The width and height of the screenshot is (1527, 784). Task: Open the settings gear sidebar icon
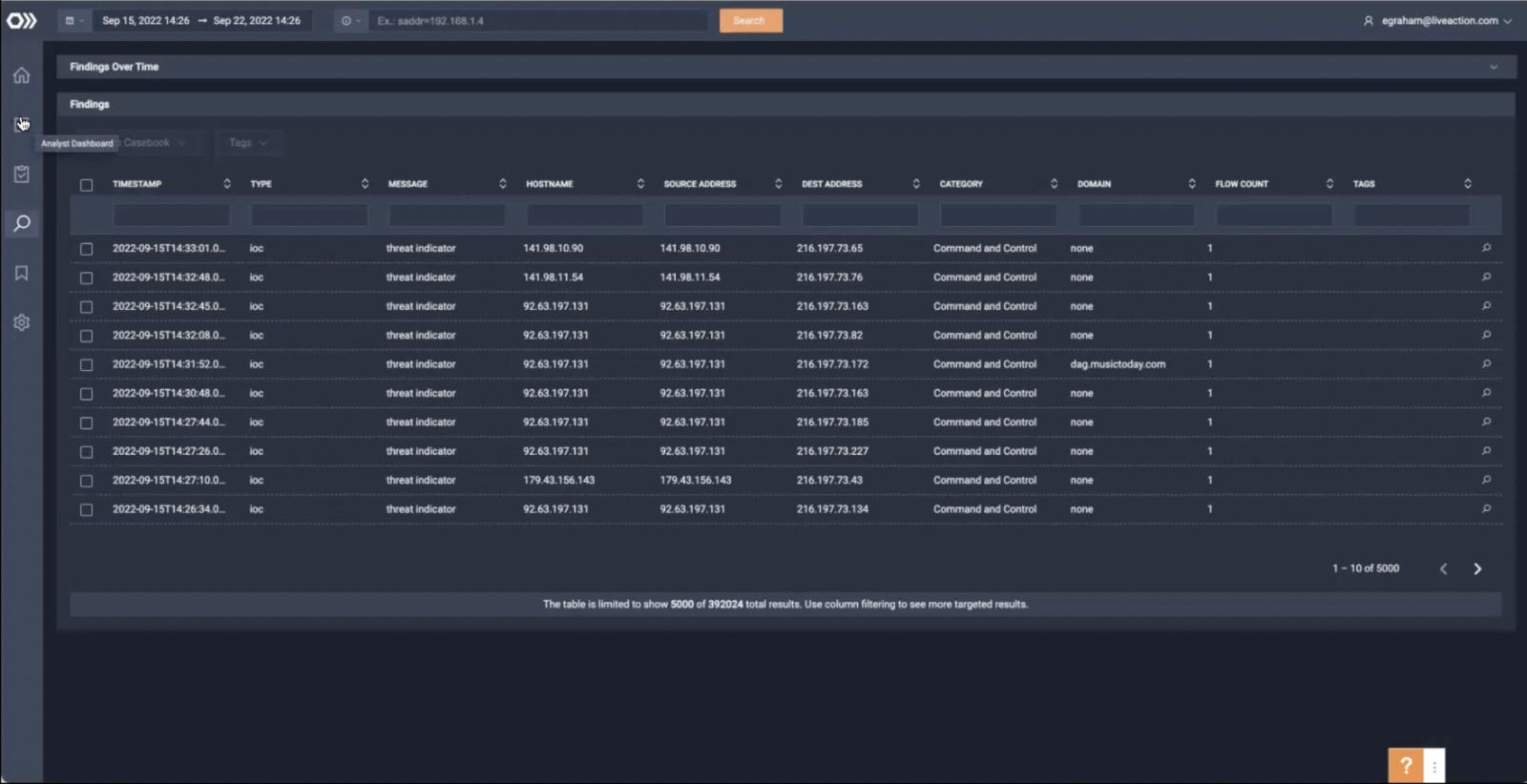pos(21,322)
